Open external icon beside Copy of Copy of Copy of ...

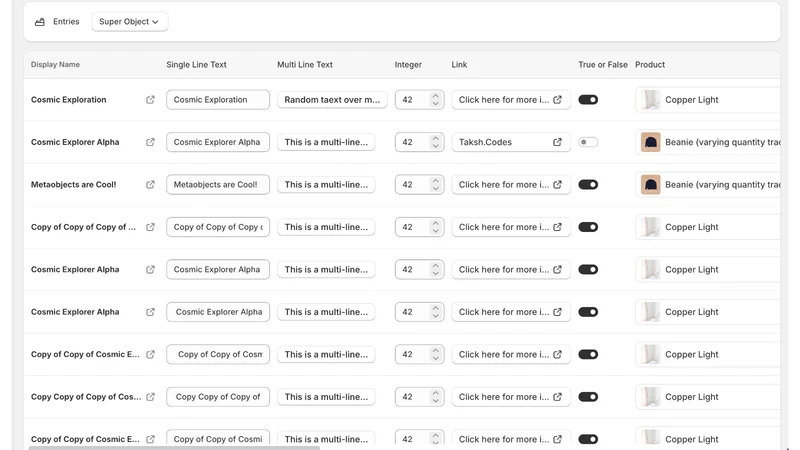tap(150, 227)
